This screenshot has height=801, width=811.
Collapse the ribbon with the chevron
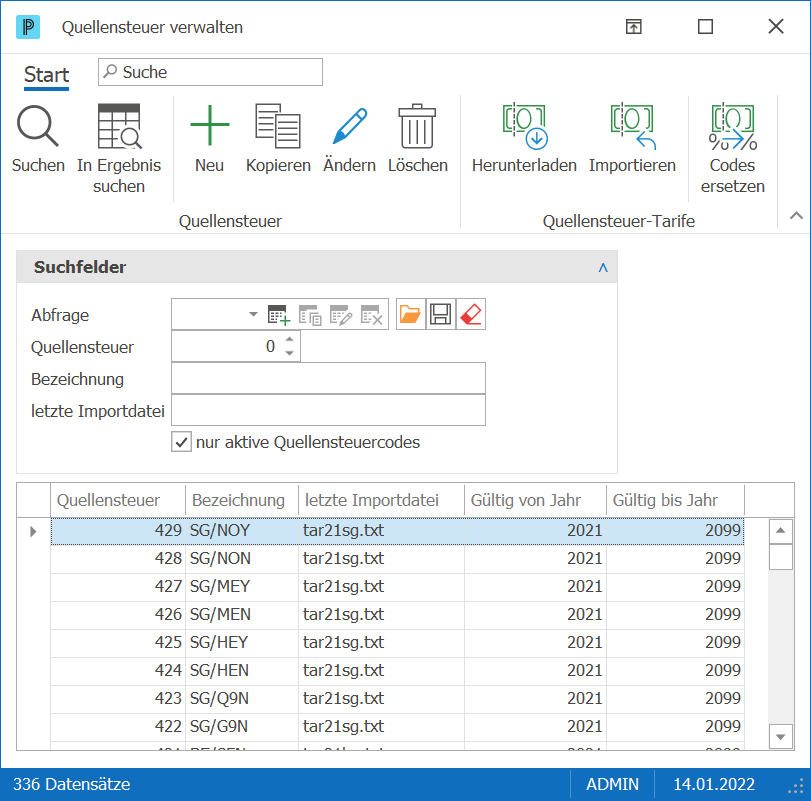[x=797, y=216]
